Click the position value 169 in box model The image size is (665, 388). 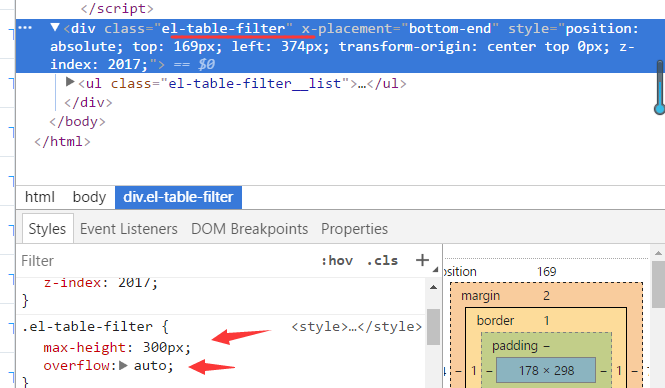click(547, 271)
